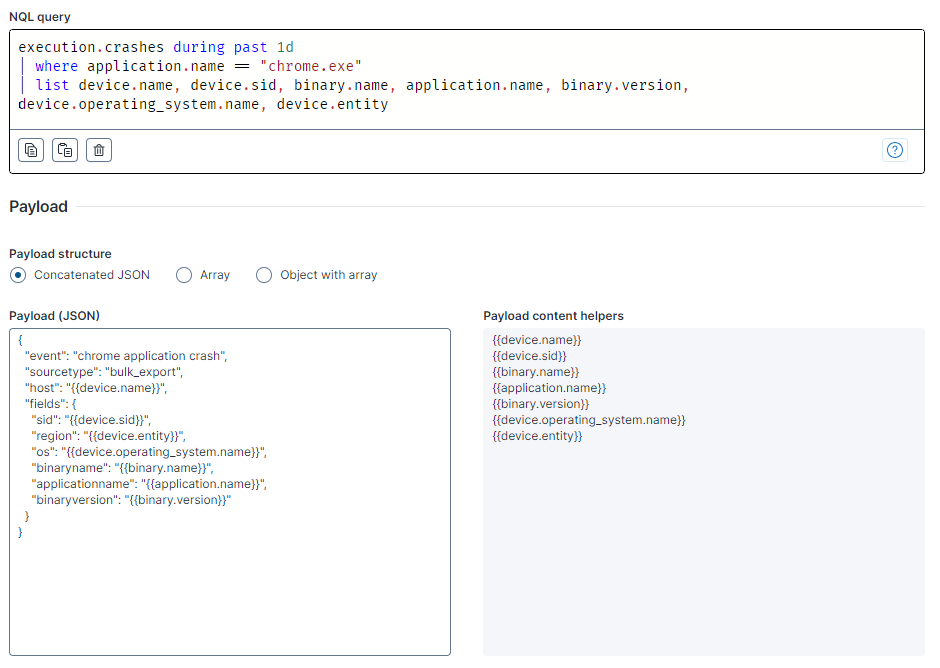
Task: Insert the {{application.name}} helper
Action: (x=549, y=388)
